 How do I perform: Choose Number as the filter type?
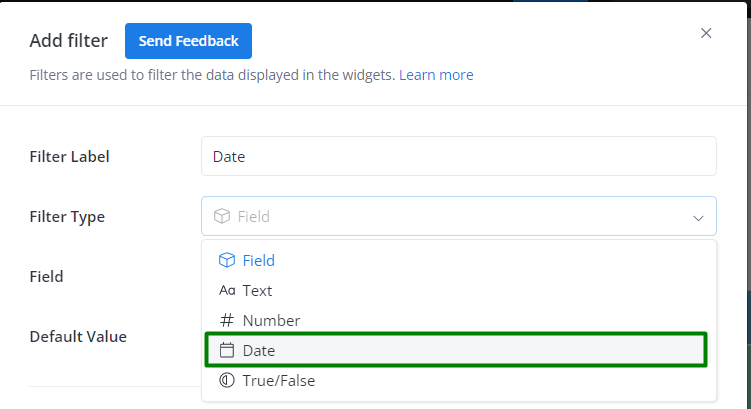coord(459,320)
